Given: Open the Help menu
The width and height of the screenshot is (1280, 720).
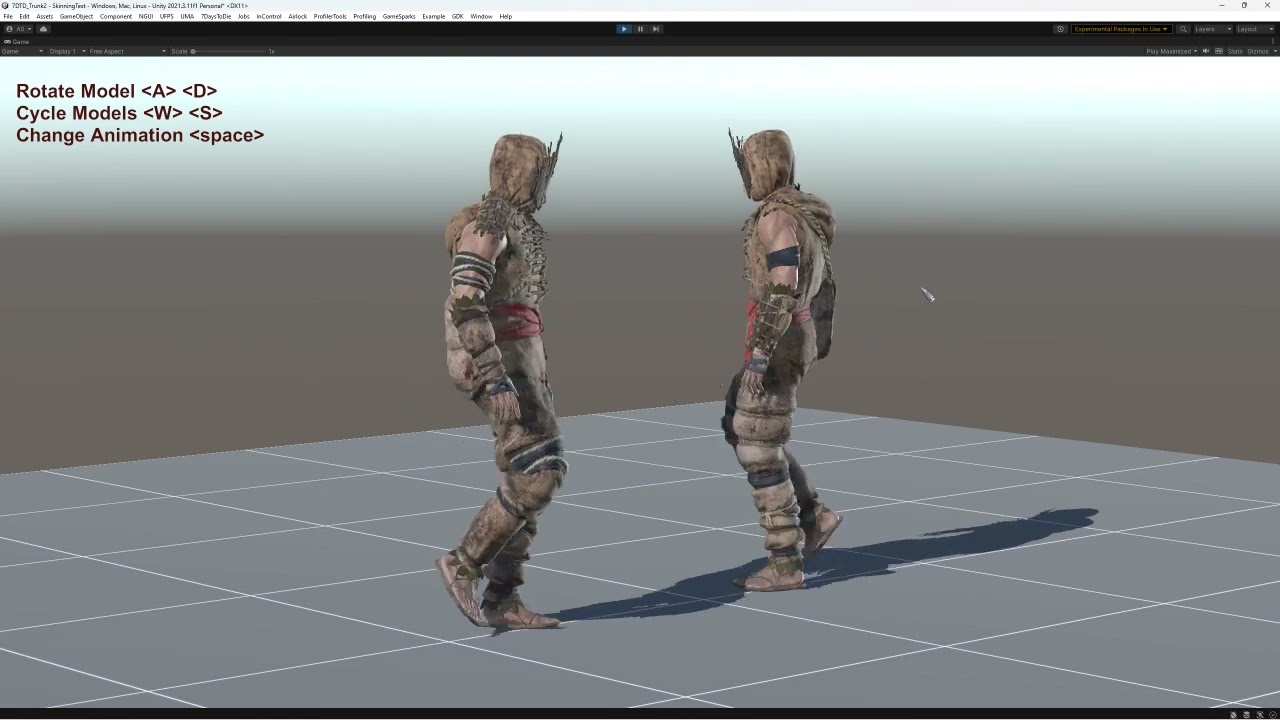Looking at the screenshot, I should pos(505,17).
